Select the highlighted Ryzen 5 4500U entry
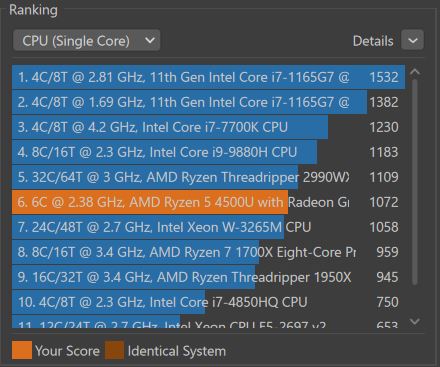This screenshot has height=367, width=440. coord(209,202)
